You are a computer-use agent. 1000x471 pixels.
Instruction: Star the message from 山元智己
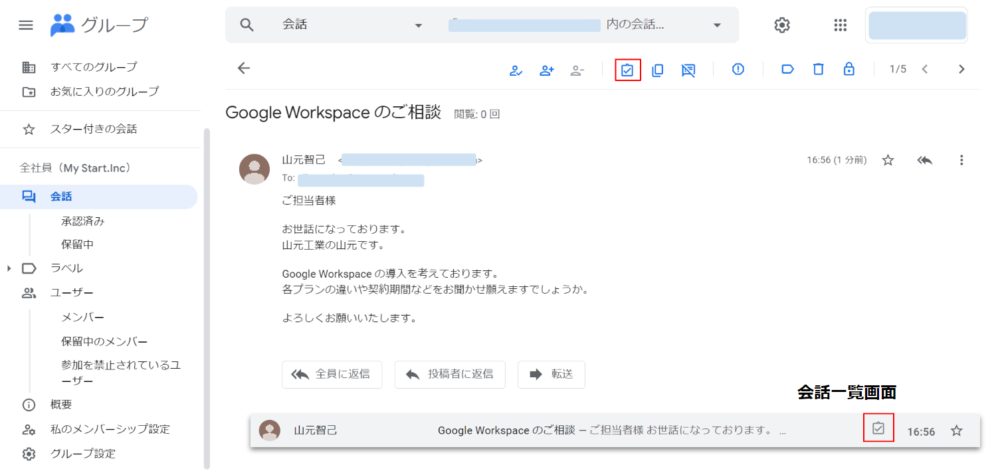[888, 161]
